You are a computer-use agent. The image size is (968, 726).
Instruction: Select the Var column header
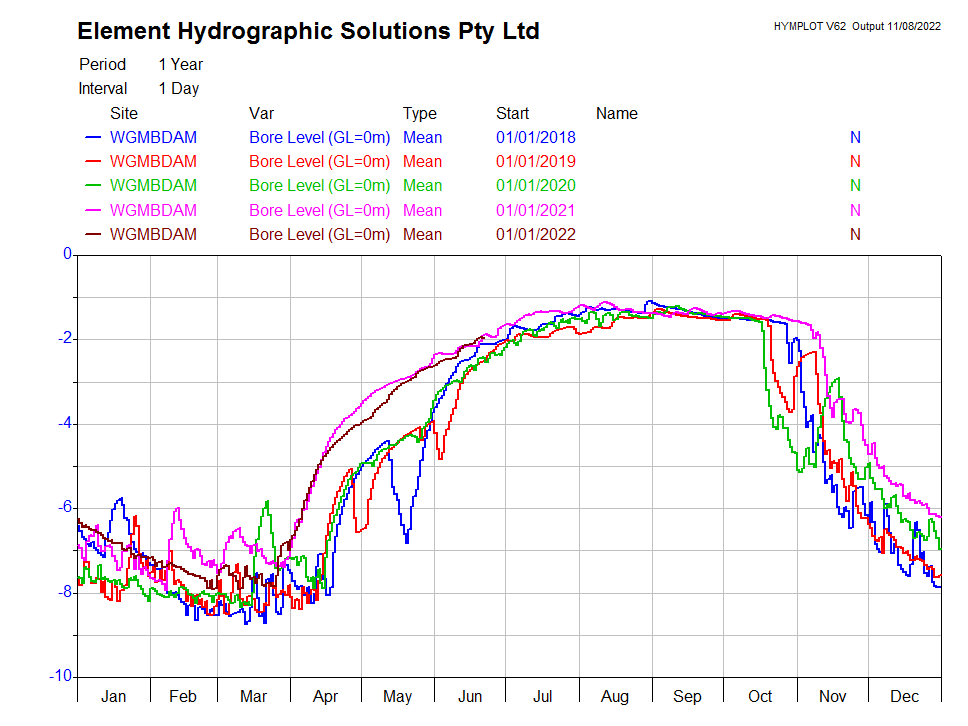tap(261, 113)
